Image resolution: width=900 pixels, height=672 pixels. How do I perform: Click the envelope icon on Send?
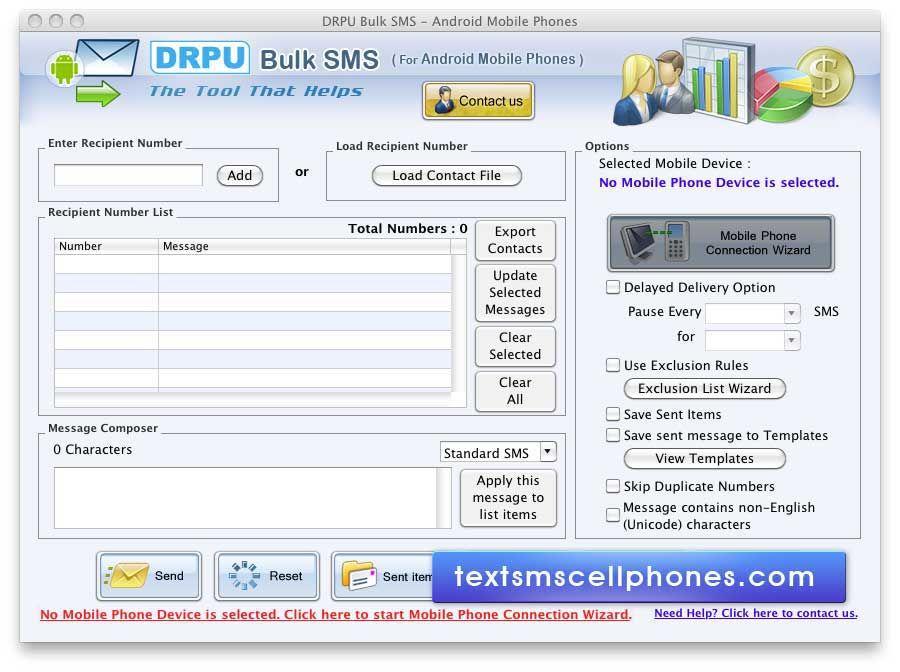[x=127, y=576]
